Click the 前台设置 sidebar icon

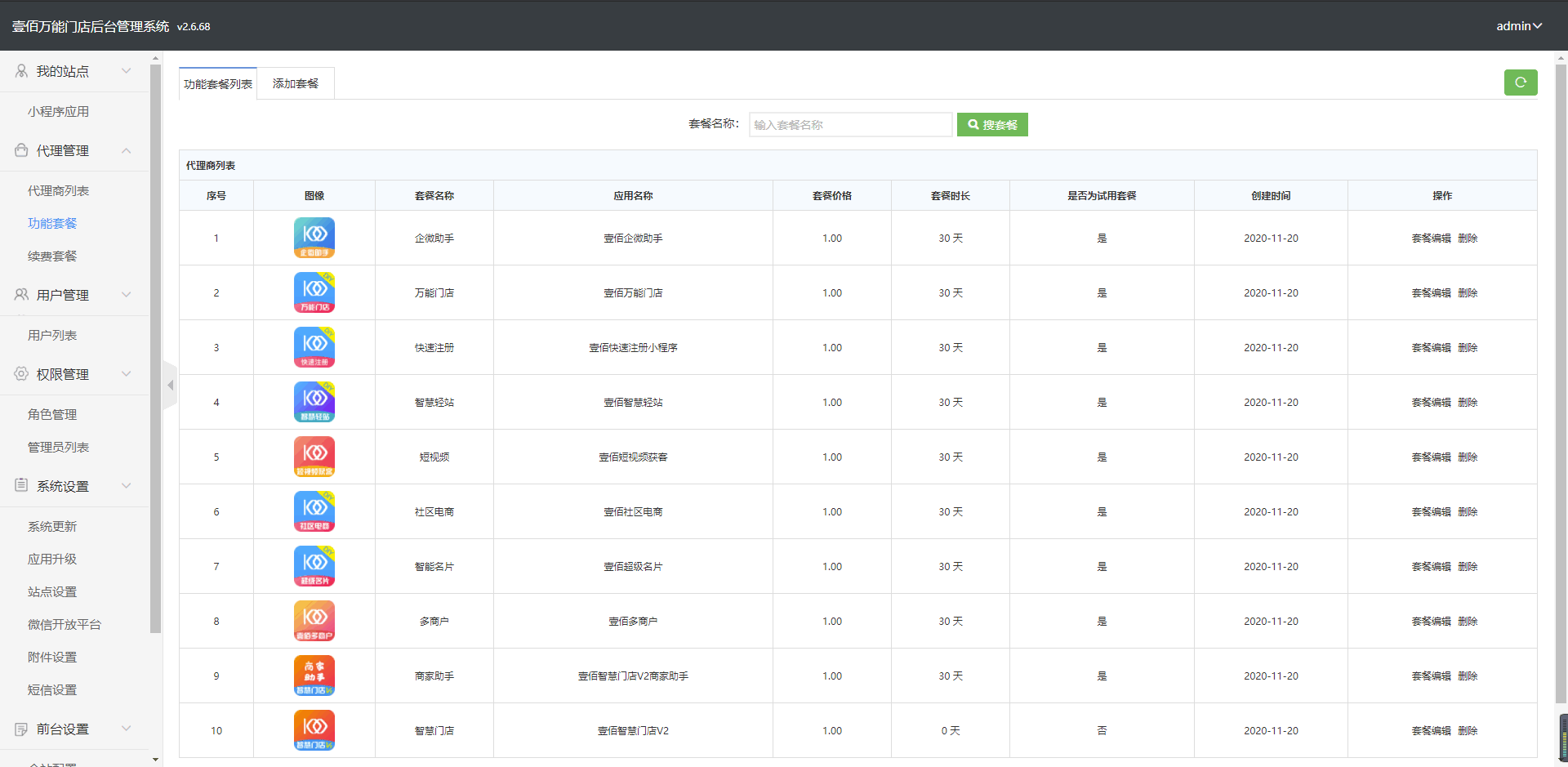[x=21, y=729]
